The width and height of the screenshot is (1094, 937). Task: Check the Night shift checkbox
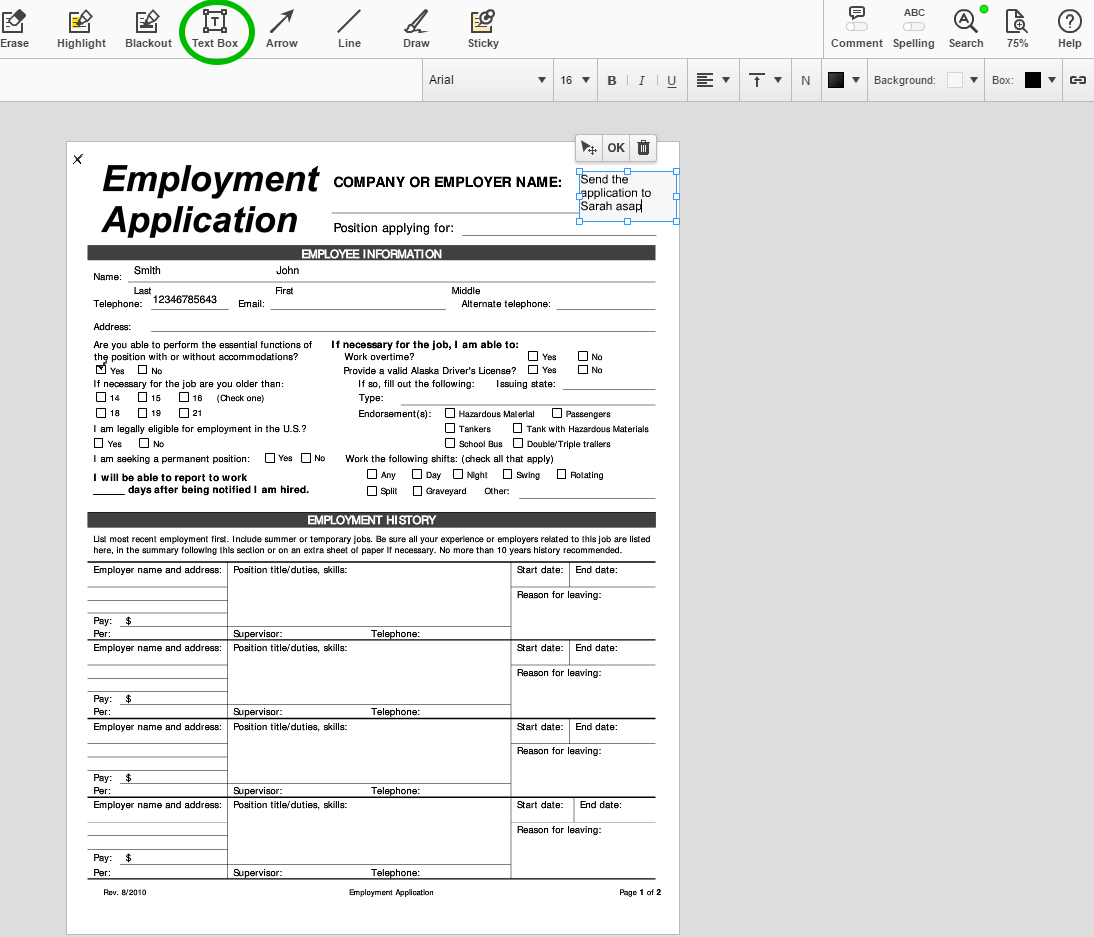pos(458,474)
